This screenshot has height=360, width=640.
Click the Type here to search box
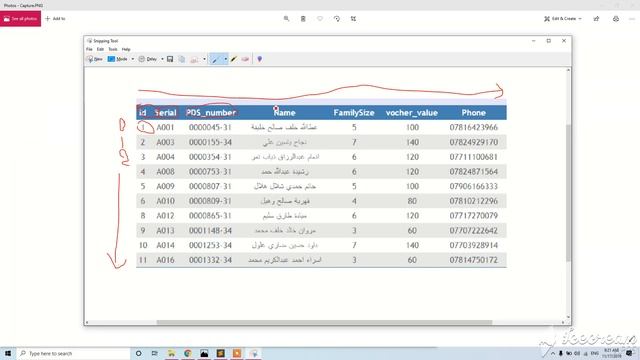pos(73,353)
